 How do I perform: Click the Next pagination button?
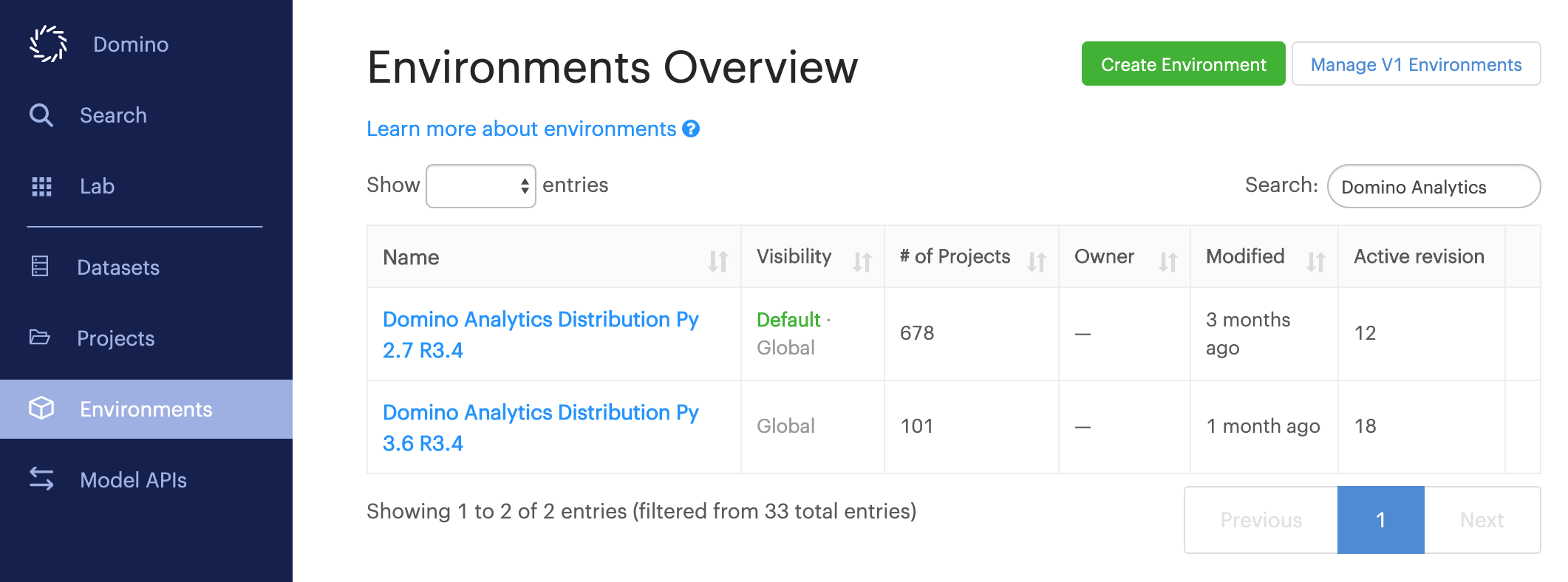click(1482, 520)
